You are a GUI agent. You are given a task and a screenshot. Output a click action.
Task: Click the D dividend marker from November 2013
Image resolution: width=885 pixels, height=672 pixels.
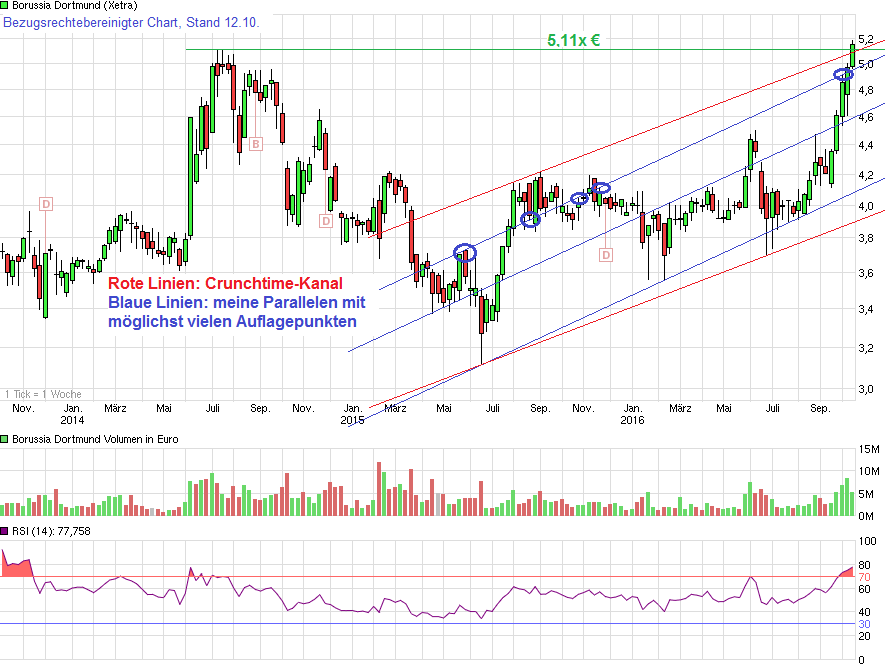[46, 204]
